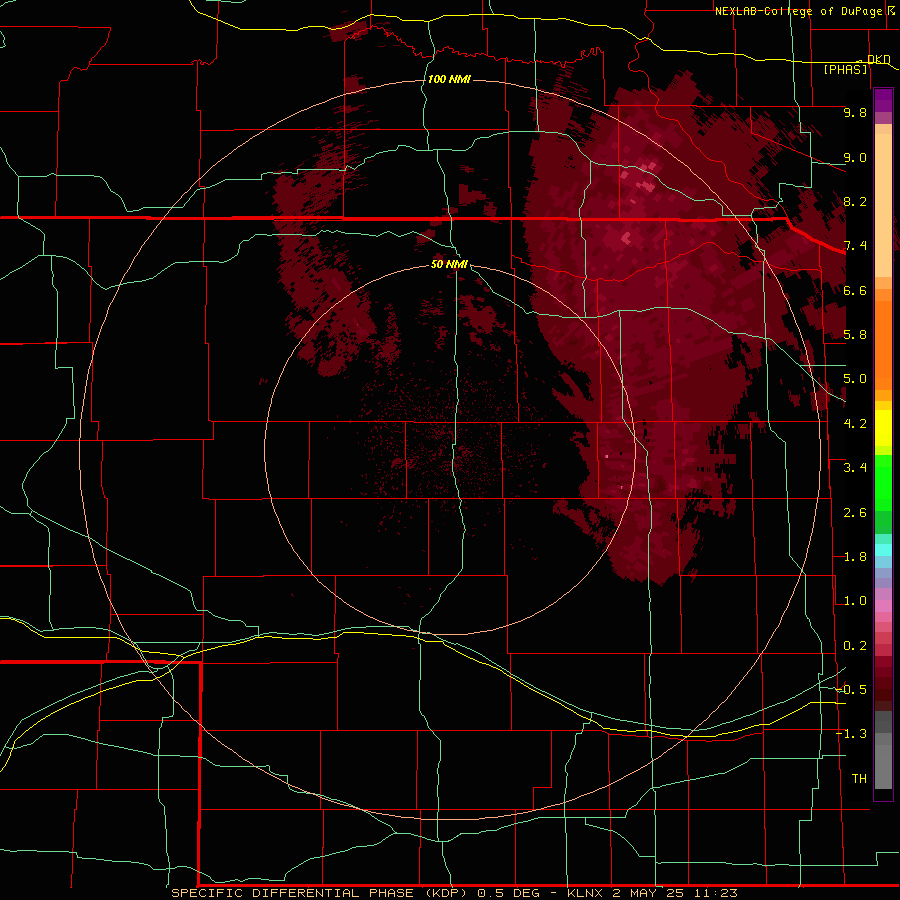Click the NEXLAB-College of DuPage credit text
This screenshot has height=900, width=900.
click(x=798, y=11)
